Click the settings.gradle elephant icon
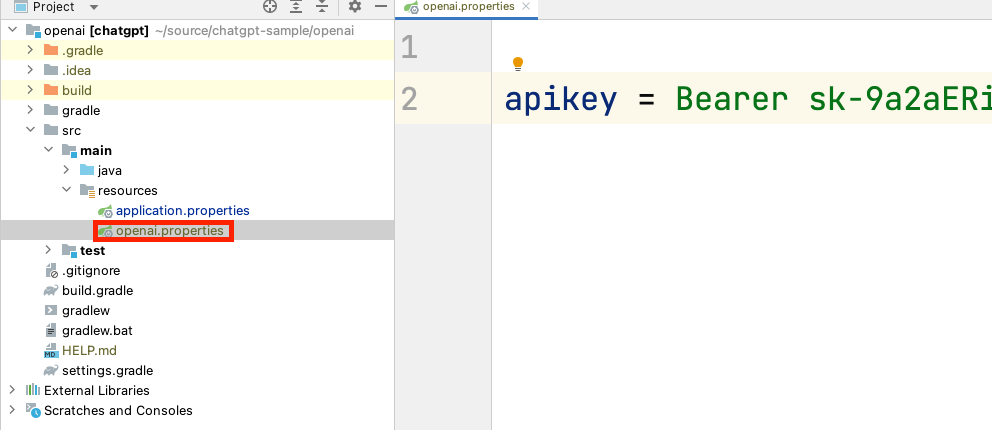This screenshot has height=430, width=992. point(51,371)
